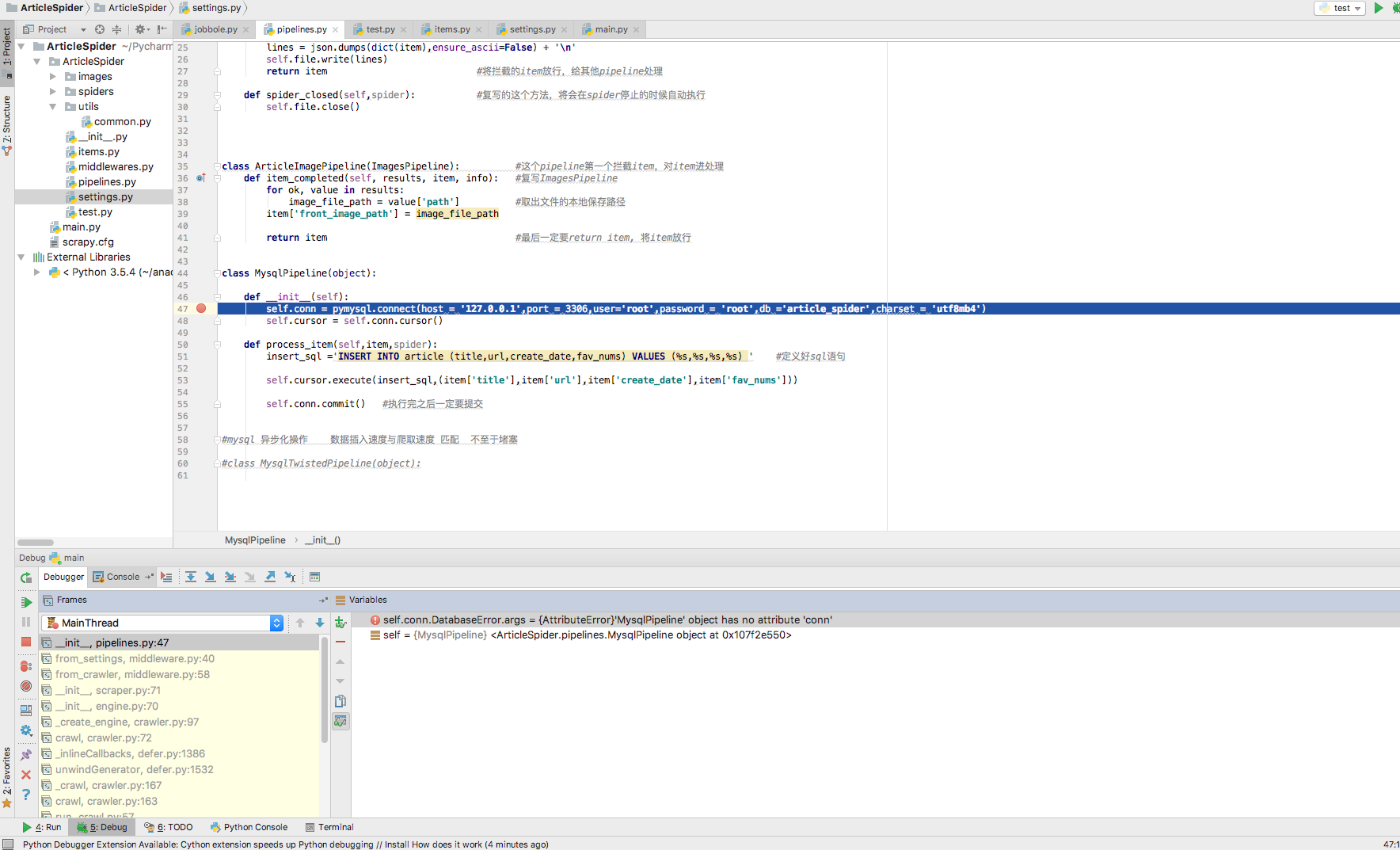
Task: Show execution point
Action: (166, 577)
